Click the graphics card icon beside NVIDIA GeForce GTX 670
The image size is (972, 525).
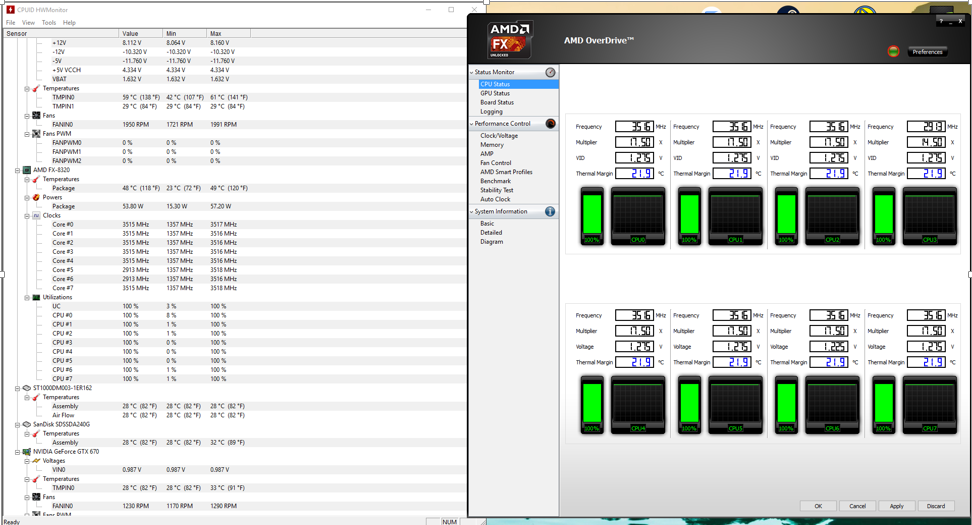click(27, 452)
